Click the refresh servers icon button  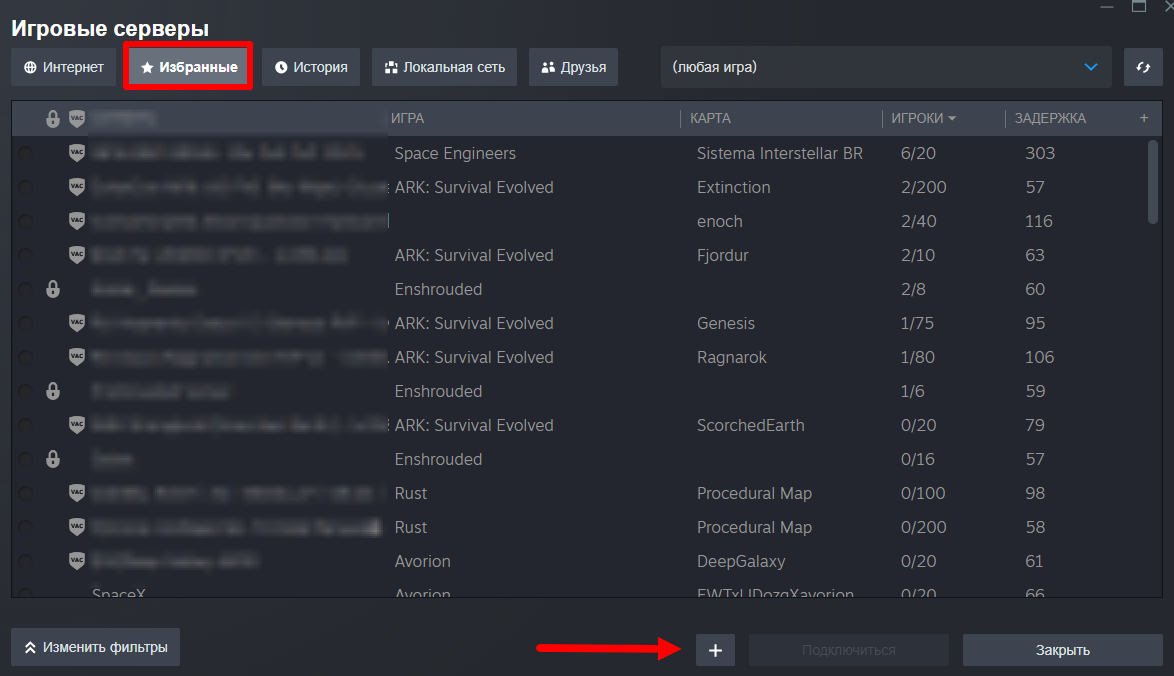(1143, 67)
